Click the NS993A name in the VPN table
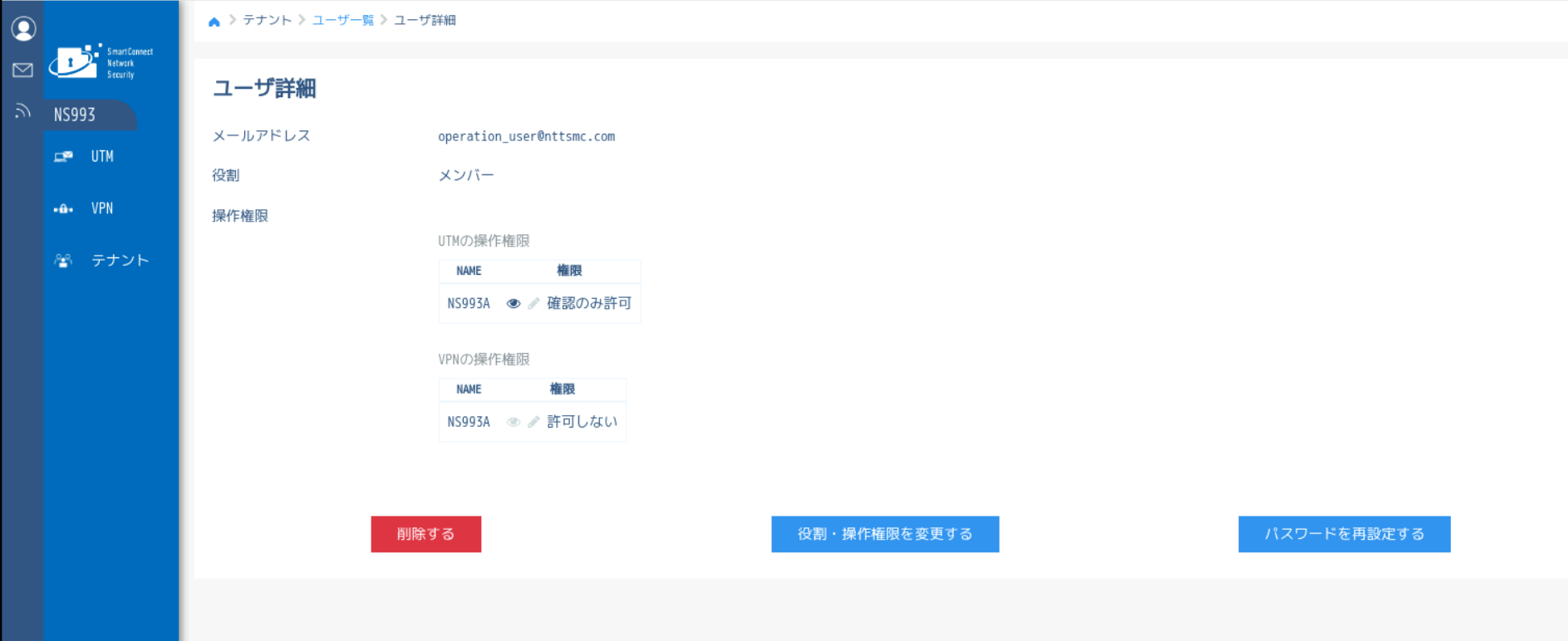The width and height of the screenshot is (1568, 641). [469, 423]
